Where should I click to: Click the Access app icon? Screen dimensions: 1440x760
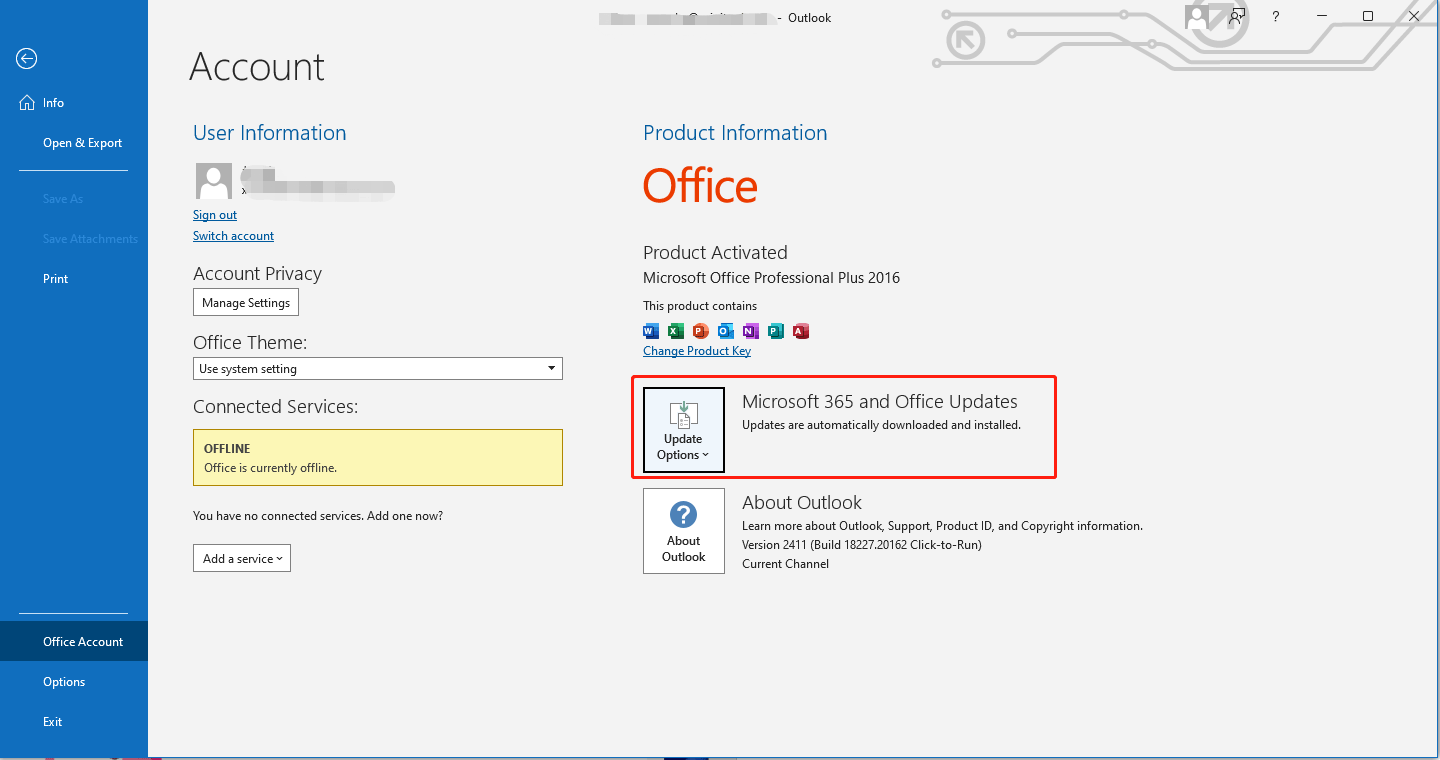[x=801, y=331]
